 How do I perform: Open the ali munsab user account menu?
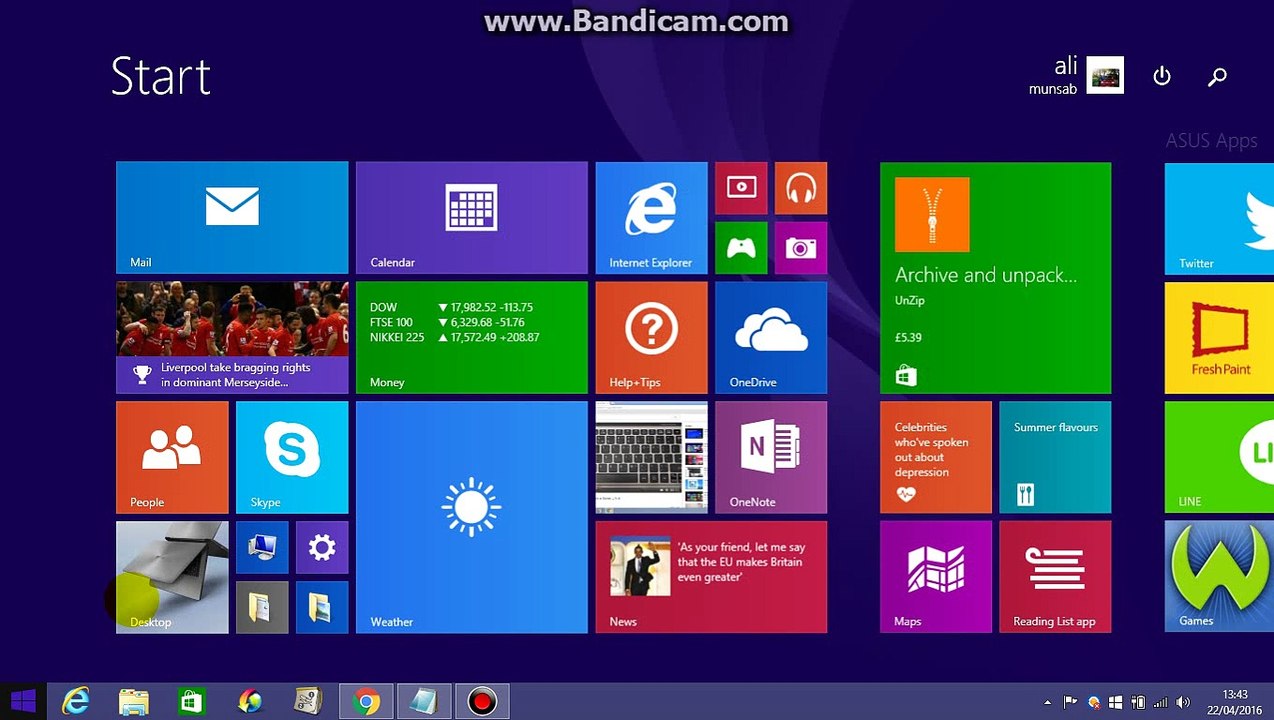coord(1076,75)
